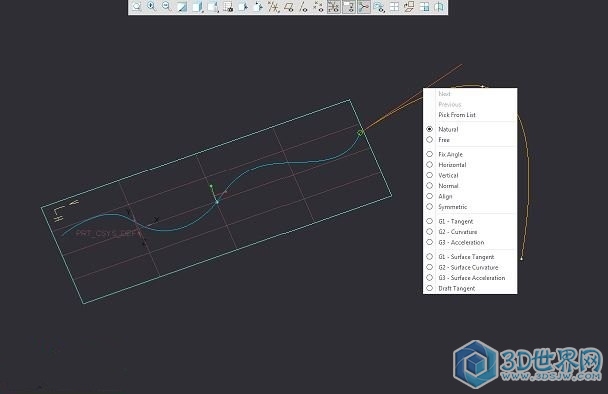Image resolution: width=608 pixels, height=394 pixels.
Task: Choose Pick From List menu entry
Action: coord(457,115)
